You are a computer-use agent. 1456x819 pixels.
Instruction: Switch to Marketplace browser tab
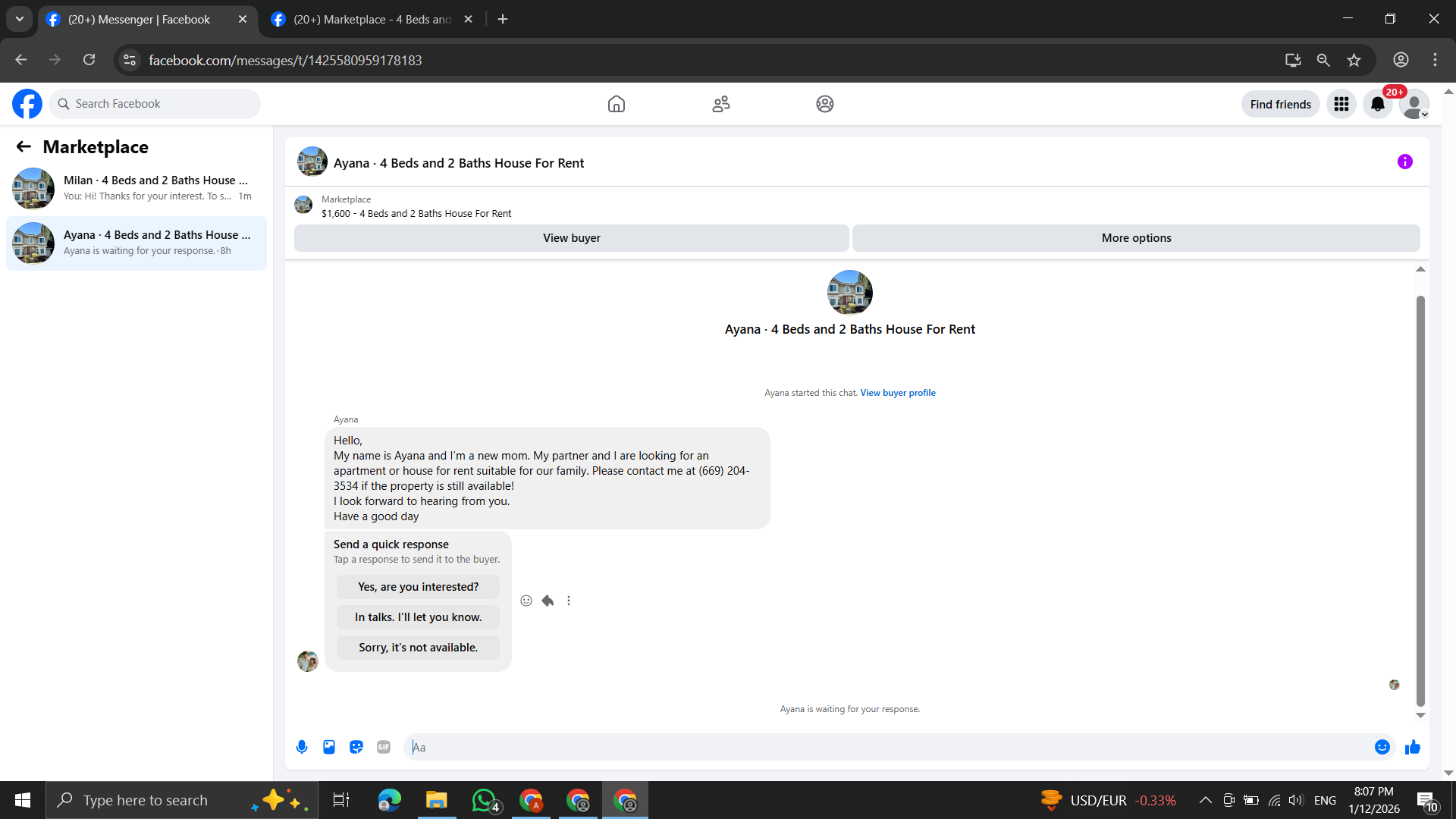coord(372,19)
